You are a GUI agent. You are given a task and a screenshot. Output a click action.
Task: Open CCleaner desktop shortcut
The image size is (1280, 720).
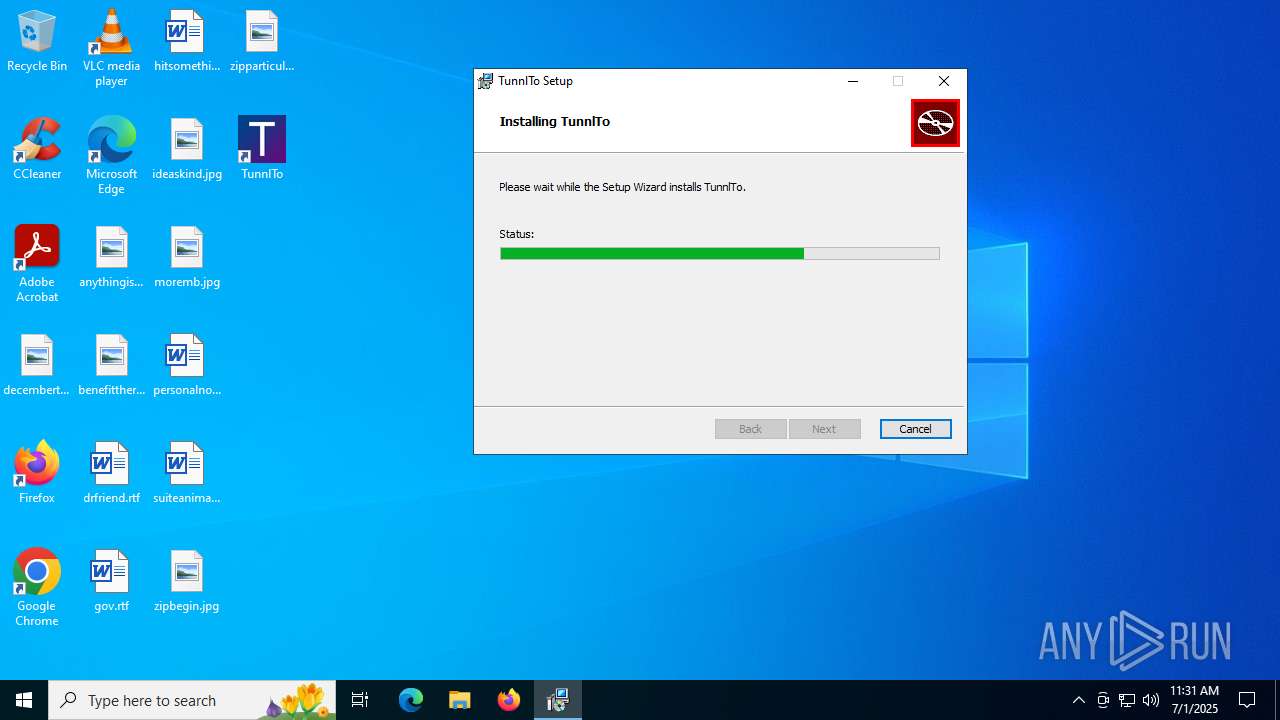37,149
